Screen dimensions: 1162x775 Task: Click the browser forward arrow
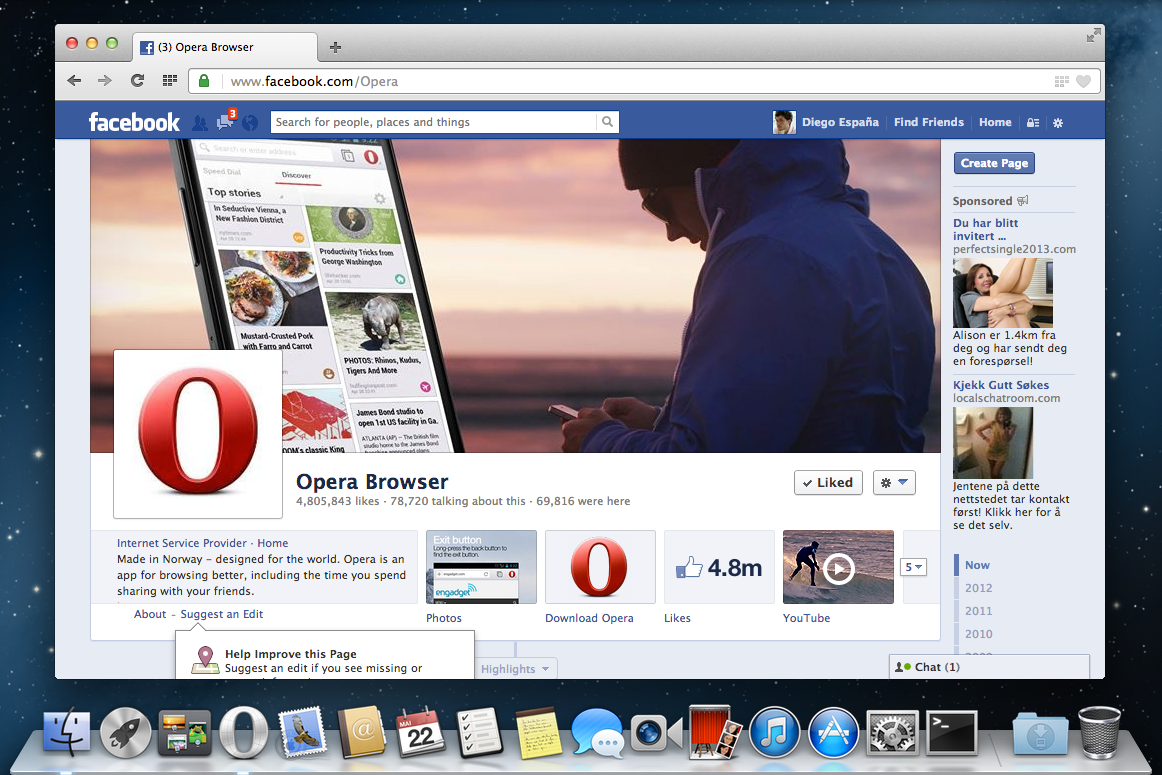click(x=104, y=81)
